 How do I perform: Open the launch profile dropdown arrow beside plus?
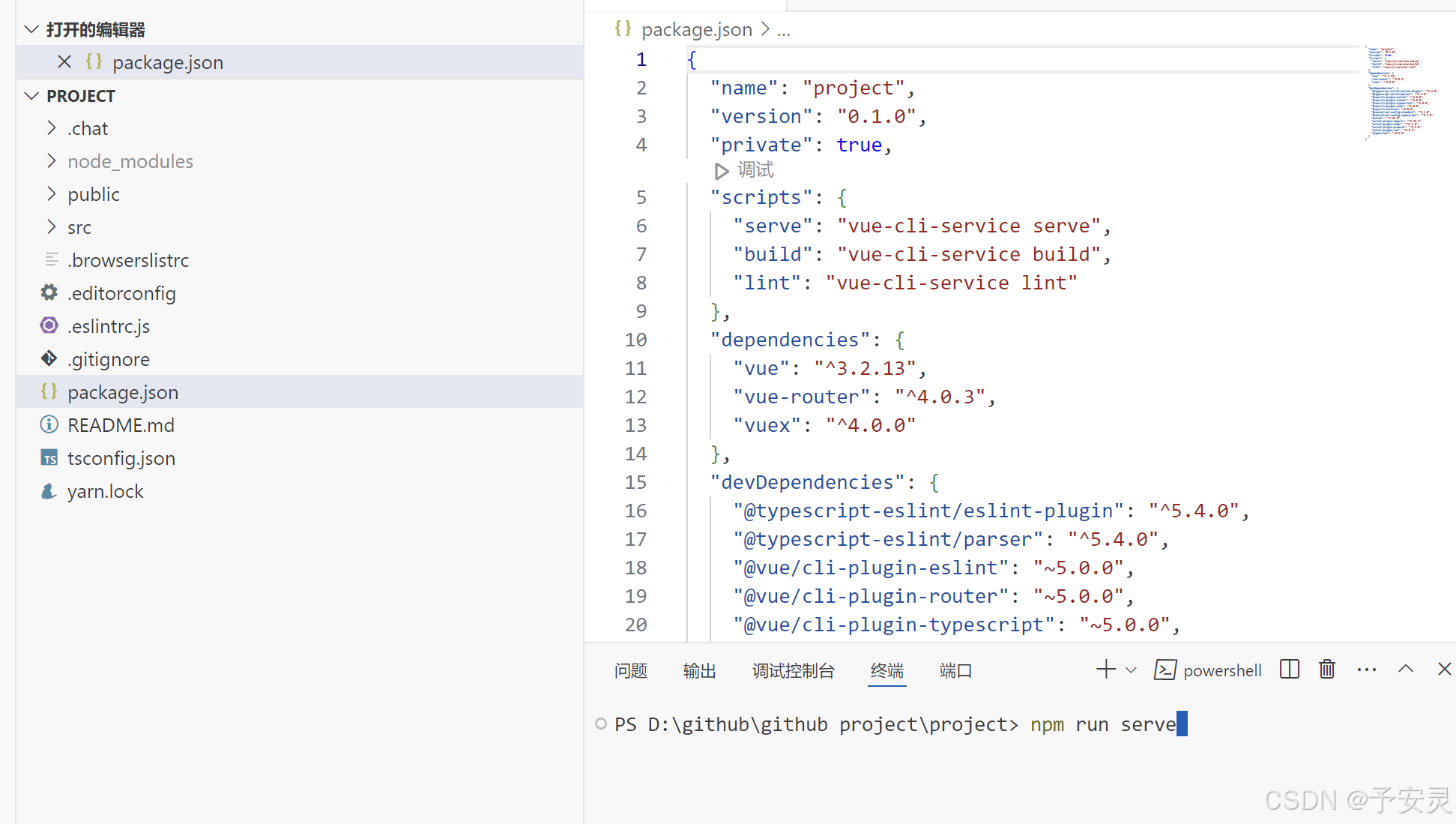1132,670
